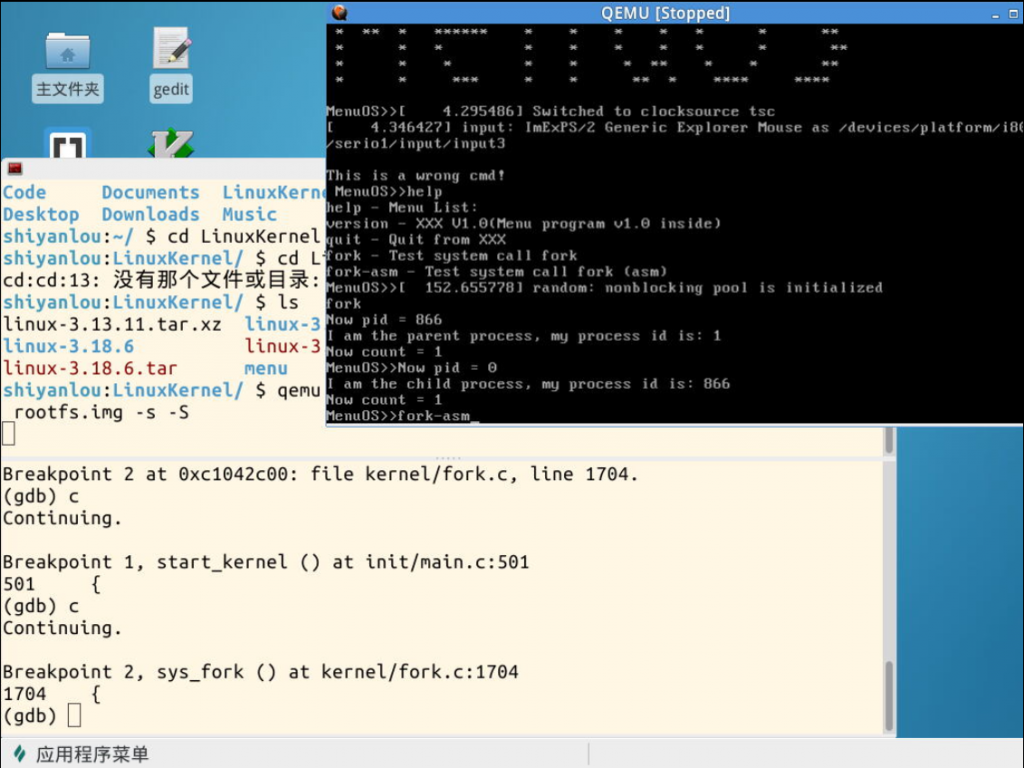Click the upper terminal pane cursor
1024x768 pixels.
coord(9,433)
